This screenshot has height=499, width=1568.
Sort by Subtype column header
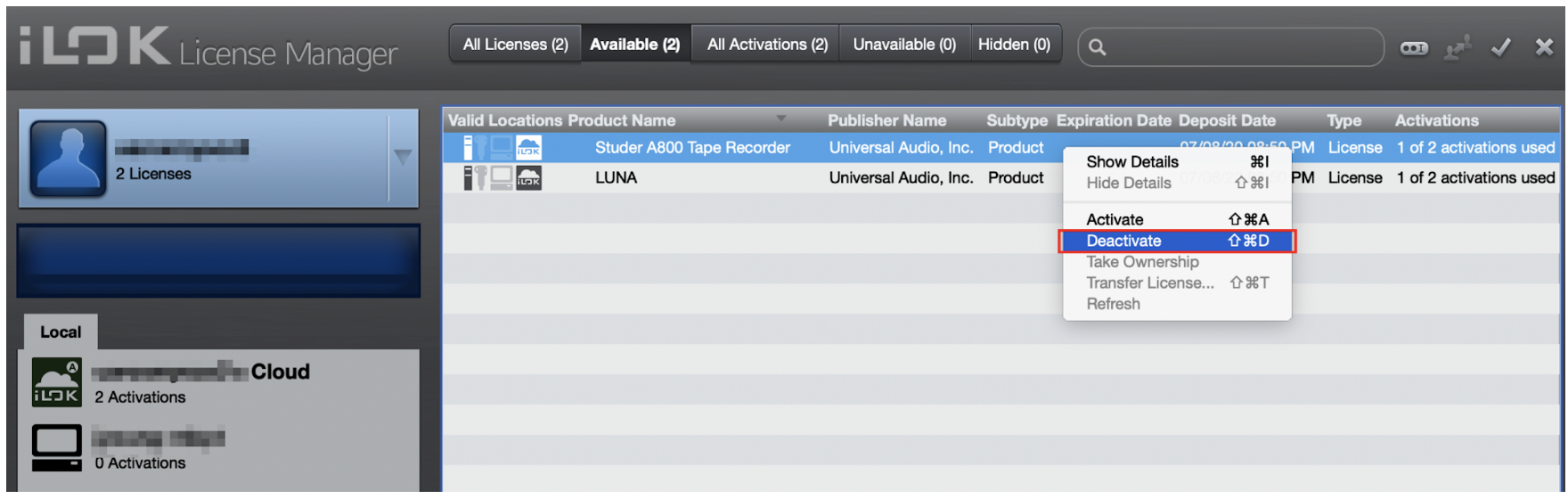pyautogui.click(x=1017, y=120)
